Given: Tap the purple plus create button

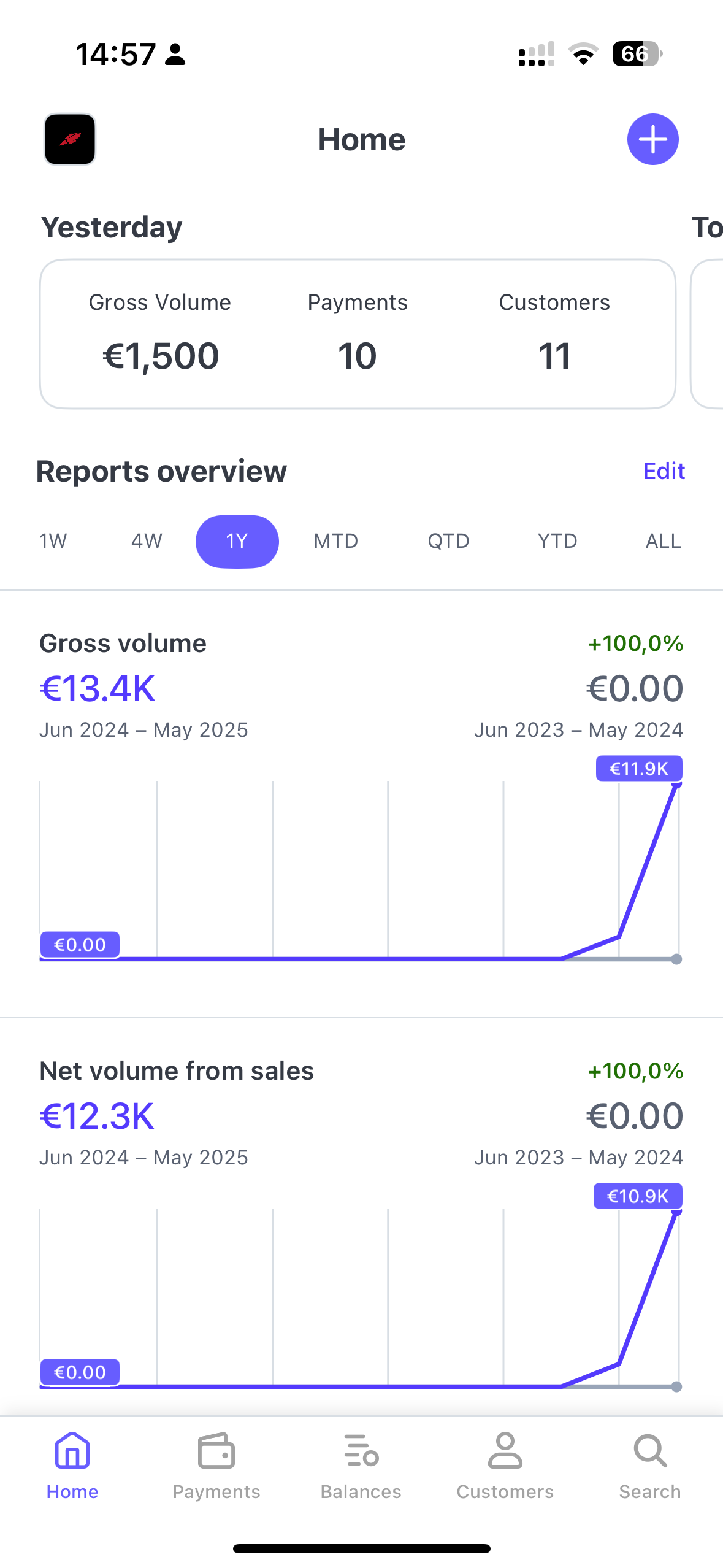Looking at the screenshot, I should click(652, 140).
